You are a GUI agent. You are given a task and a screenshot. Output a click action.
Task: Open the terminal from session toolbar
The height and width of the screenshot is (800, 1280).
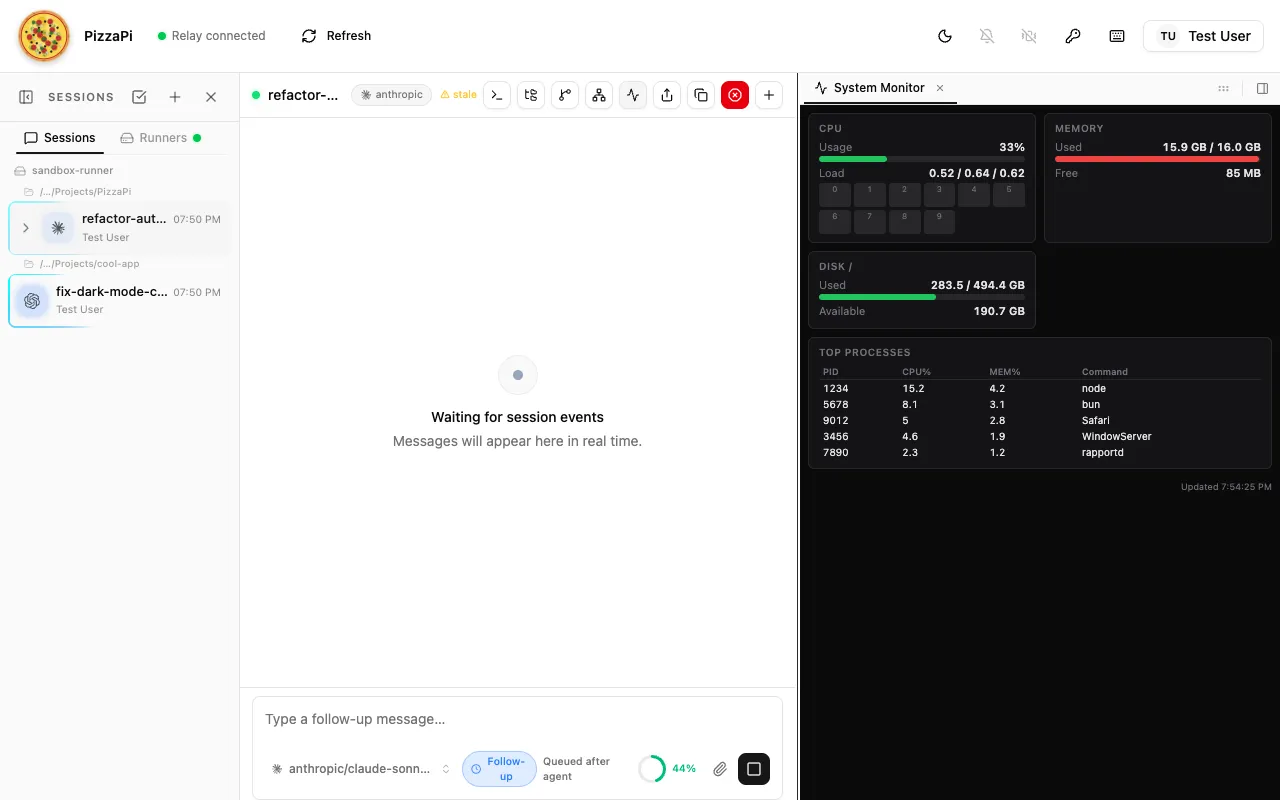click(x=497, y=95)
